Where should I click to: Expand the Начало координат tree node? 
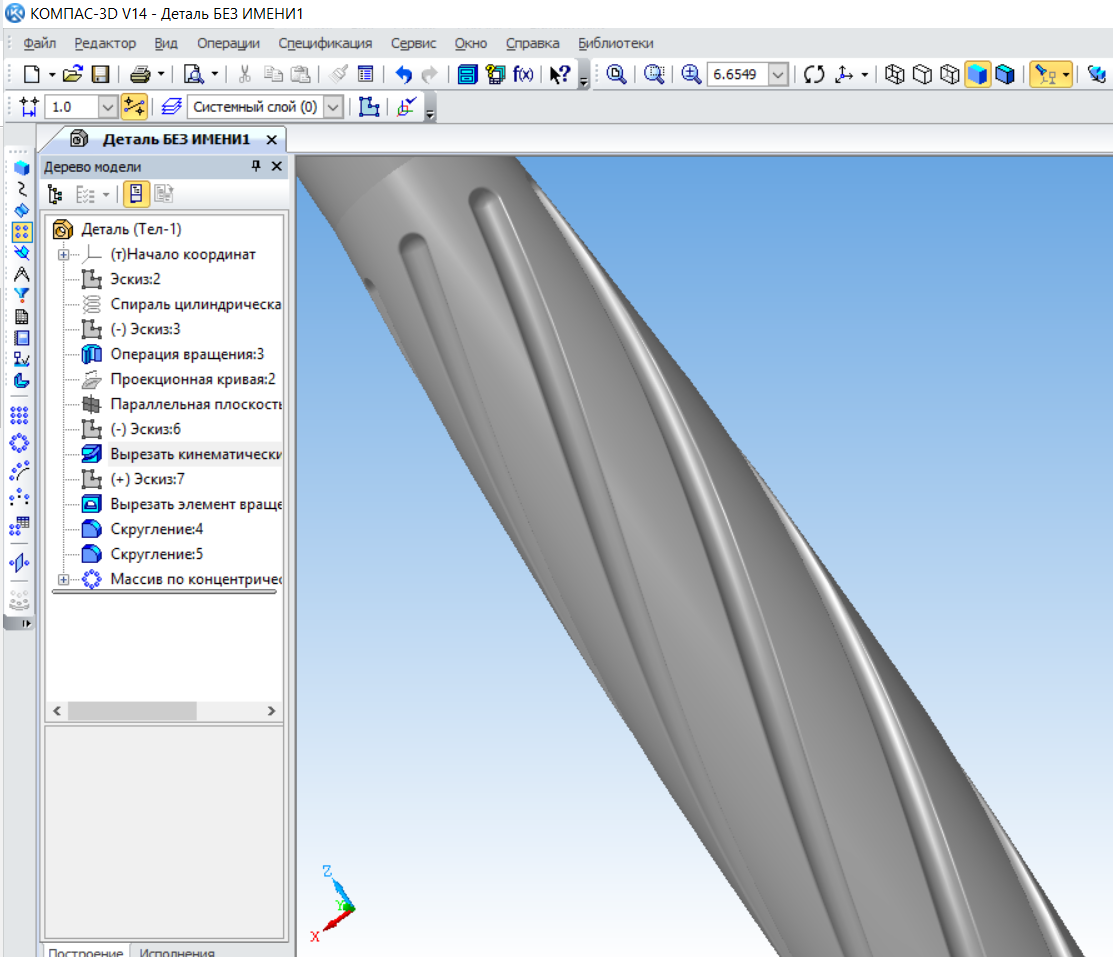click(x=65, y=255)
